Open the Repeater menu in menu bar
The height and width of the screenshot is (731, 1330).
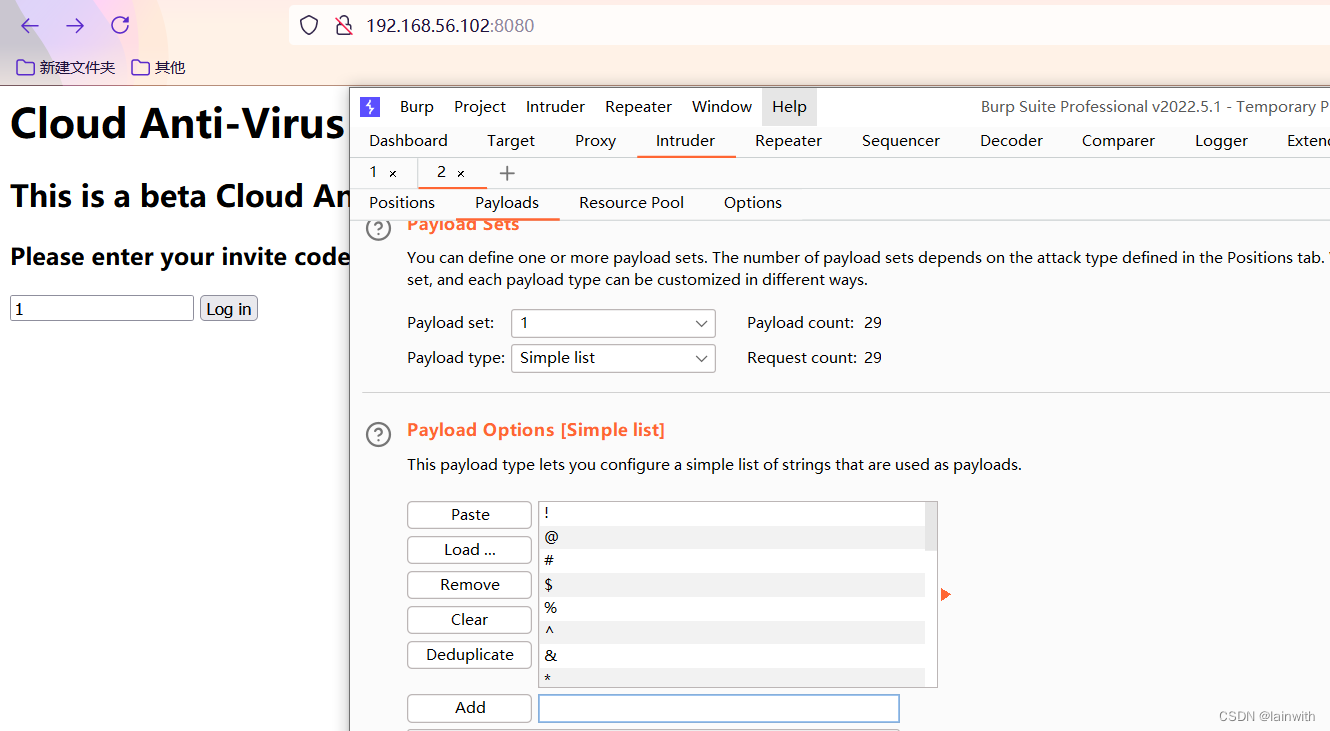pyautogui.click(x=638, y=107)
